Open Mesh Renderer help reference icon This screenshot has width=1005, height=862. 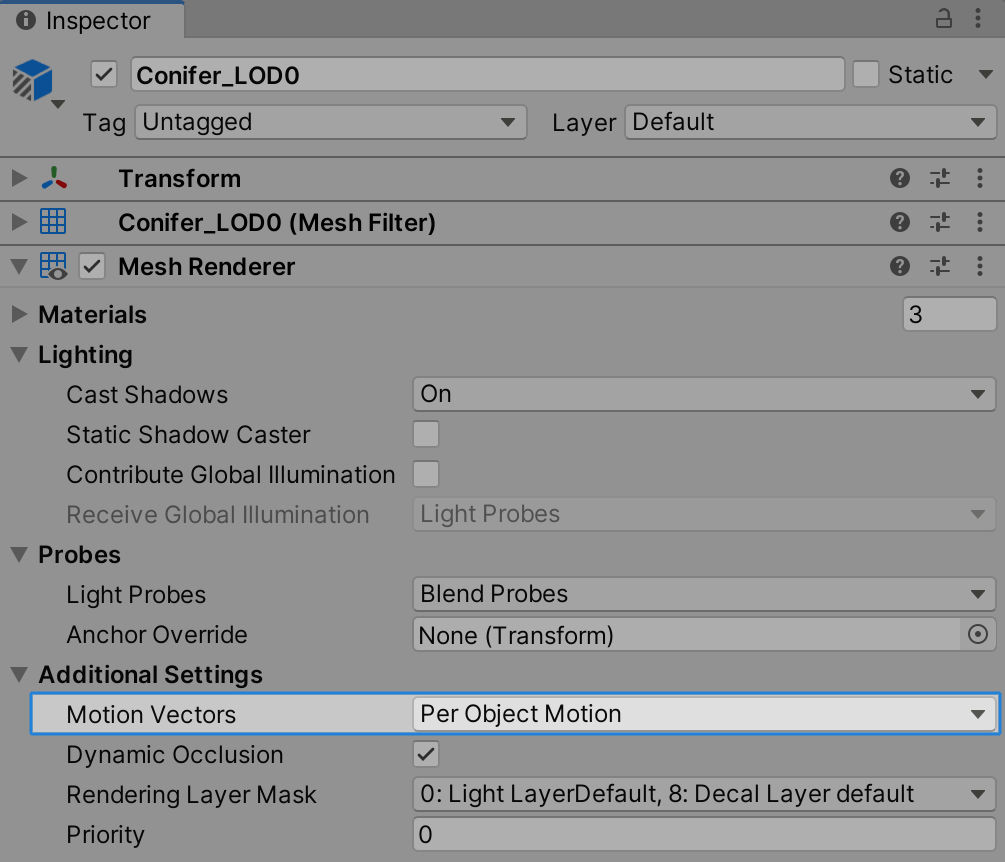tap(900, 267)
